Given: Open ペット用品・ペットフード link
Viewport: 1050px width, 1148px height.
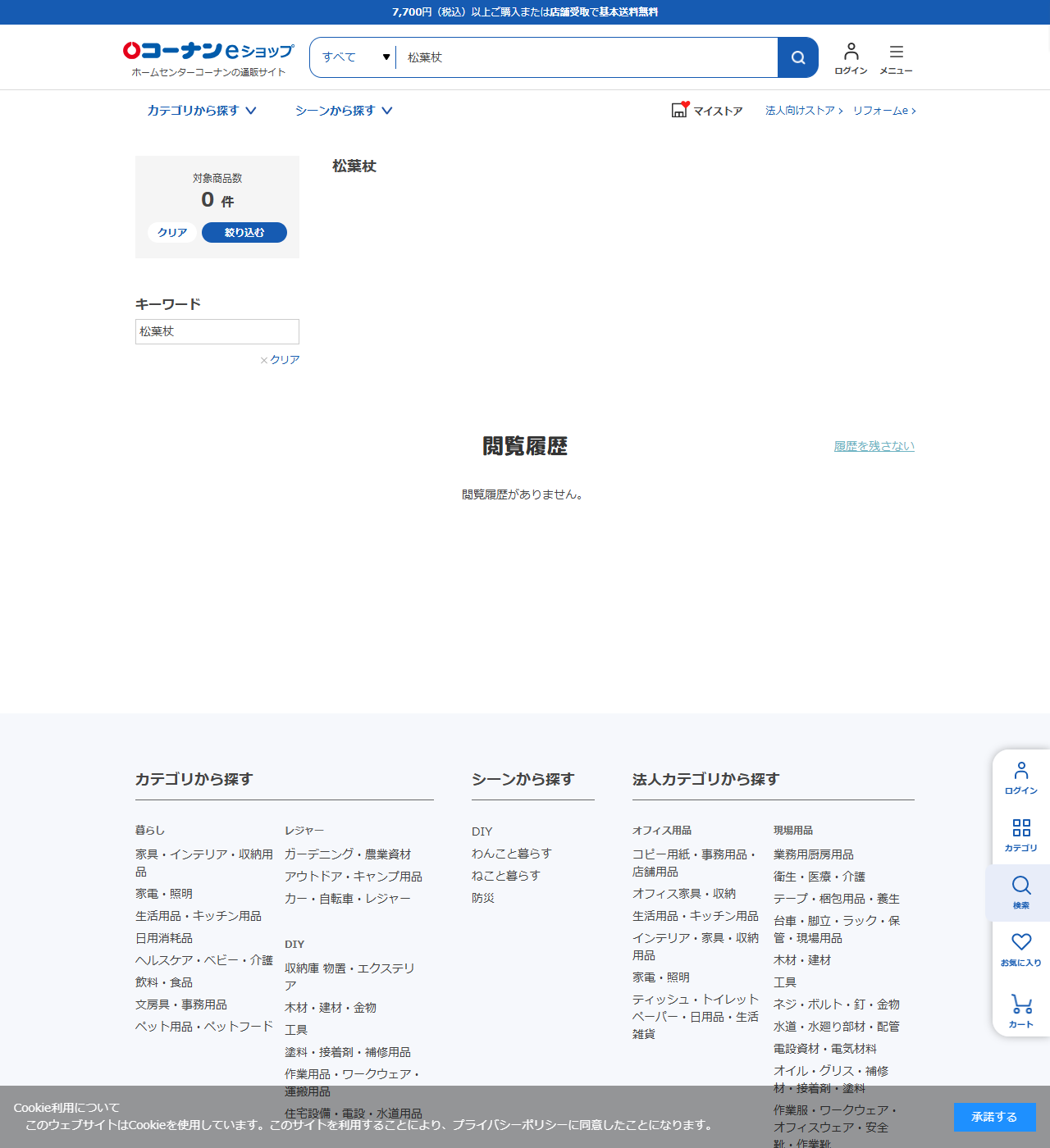Looking at the screenshot, I should 204,1027.
